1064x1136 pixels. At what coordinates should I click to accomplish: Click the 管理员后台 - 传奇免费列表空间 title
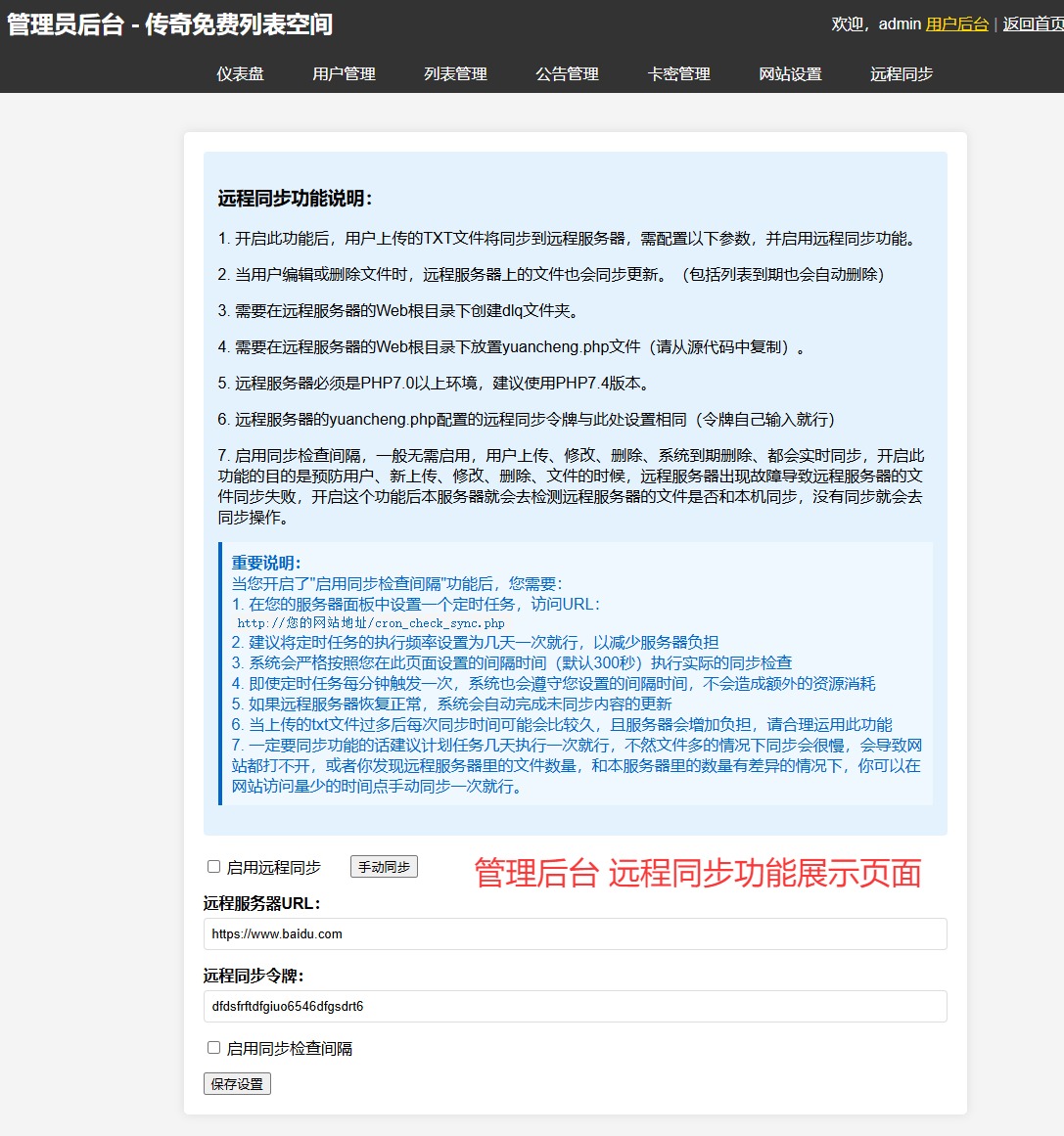[x=169, y=23]
